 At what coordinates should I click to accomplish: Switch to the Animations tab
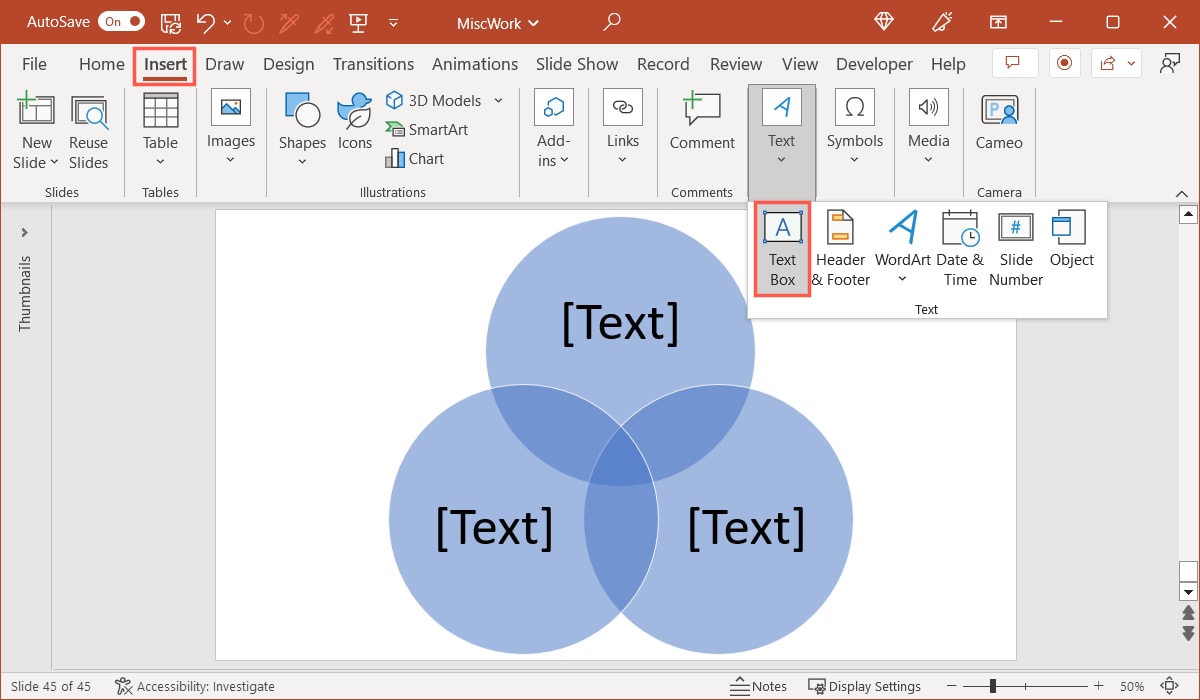pyautogui.click(x=475, y=63)
